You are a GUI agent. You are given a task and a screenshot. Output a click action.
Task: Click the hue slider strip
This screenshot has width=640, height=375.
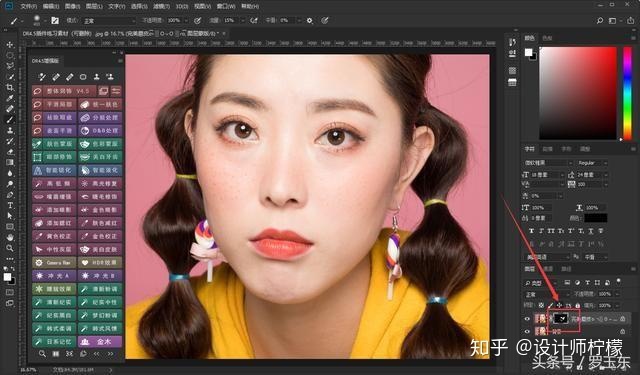click(x=627, y=93)
